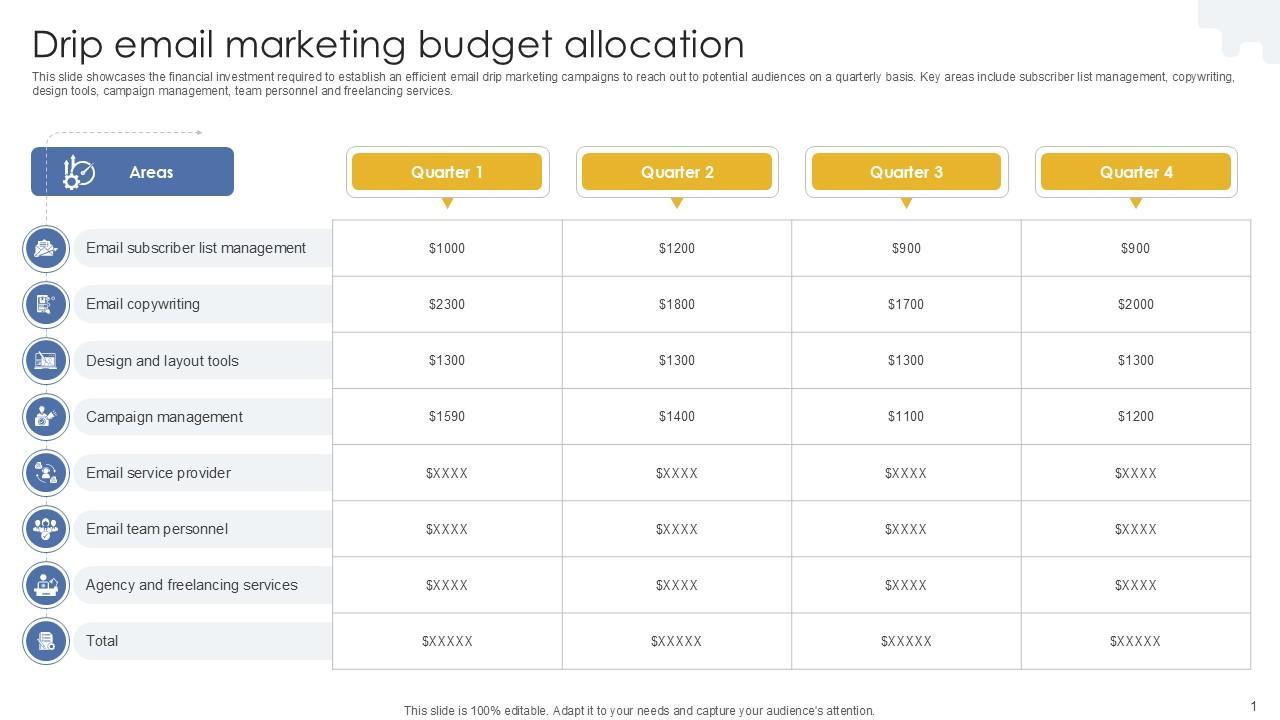Click the yellow arrow below Quarter 1
This screenshot has height=720, width=1280.
[x=447, y=203]
